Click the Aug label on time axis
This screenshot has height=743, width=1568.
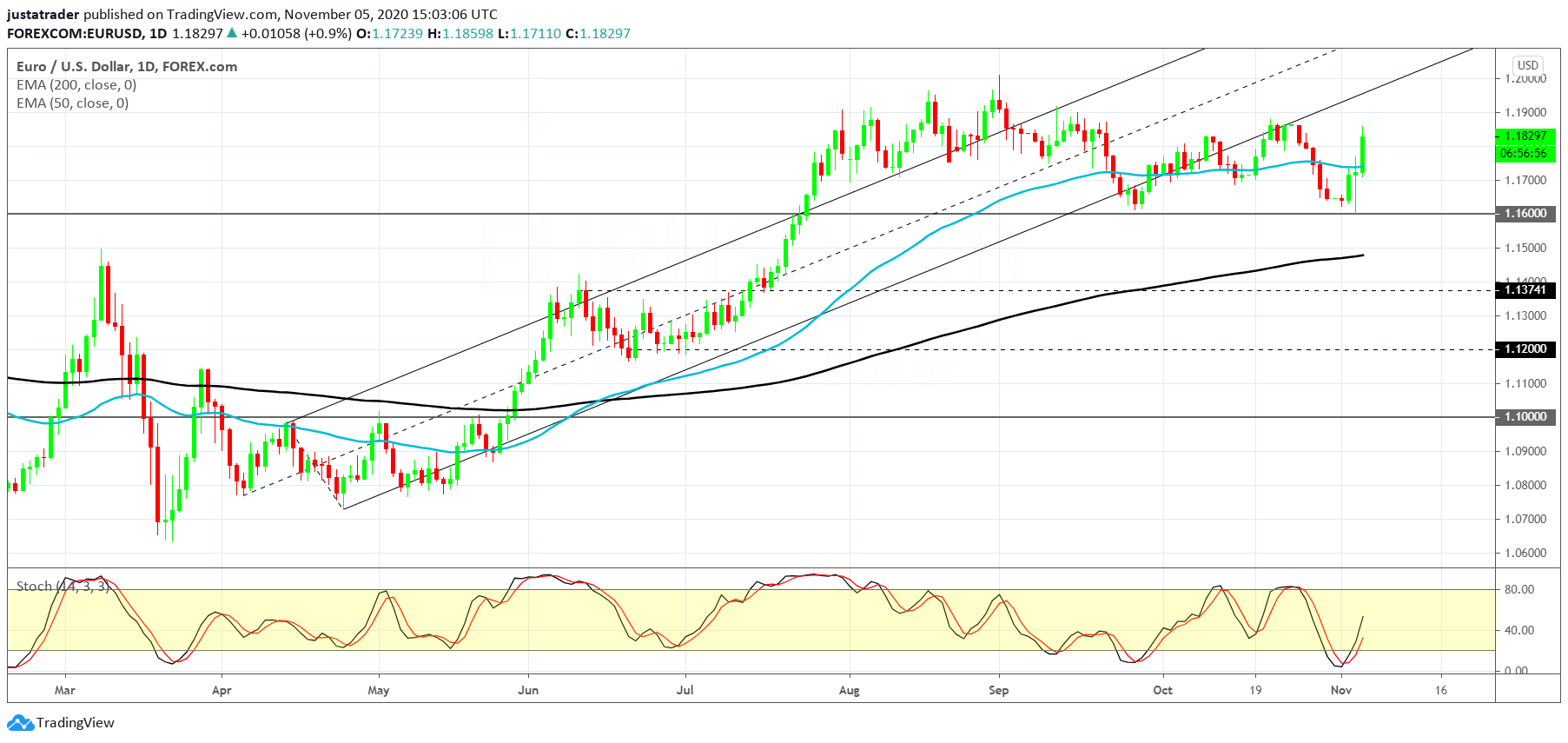(x=850, y=690)
